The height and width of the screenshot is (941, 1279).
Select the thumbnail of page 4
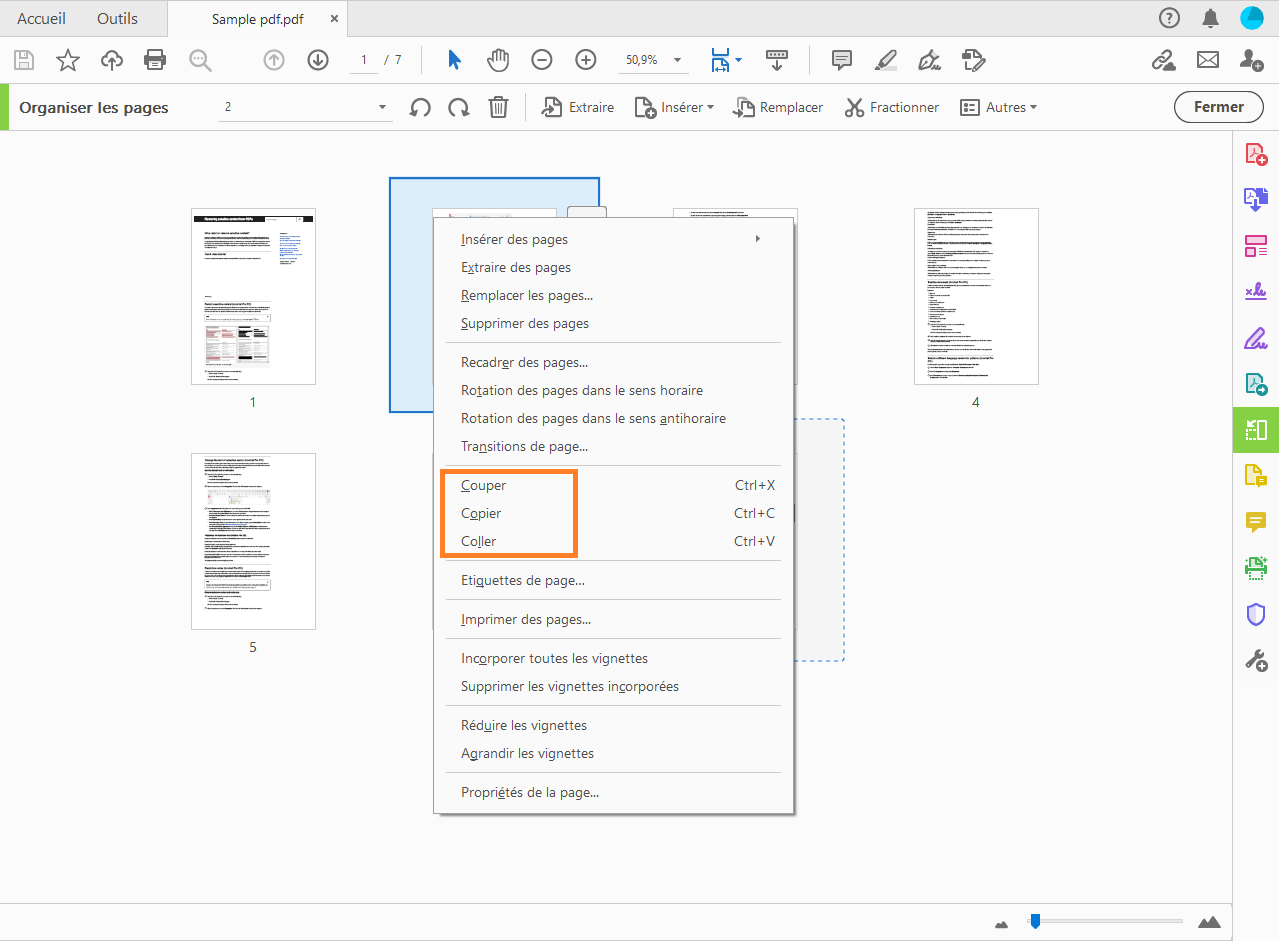pyautogui.click(x=975, y=295)
